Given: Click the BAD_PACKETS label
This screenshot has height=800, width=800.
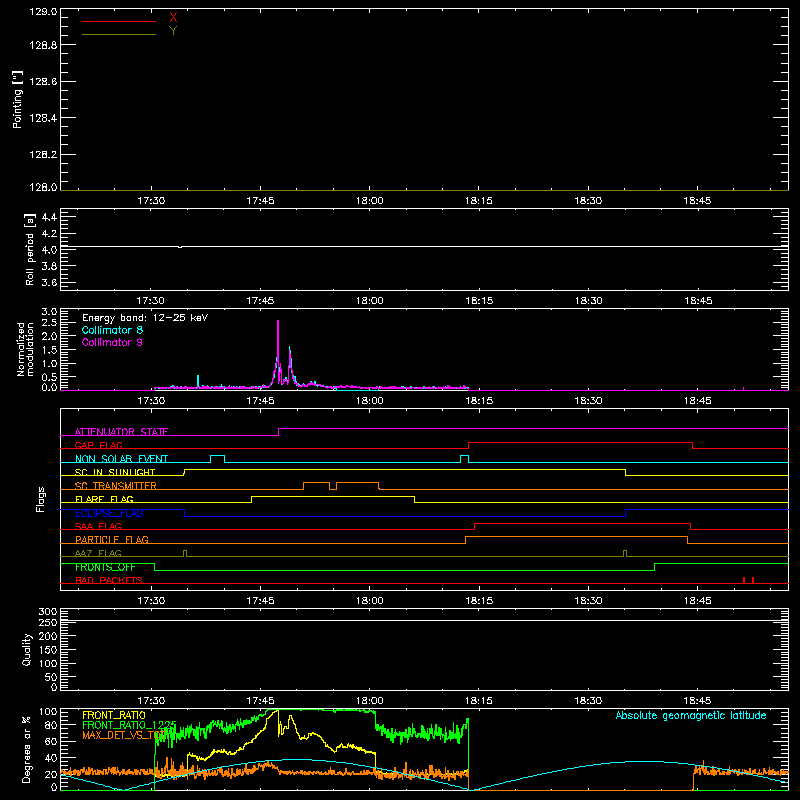Looking at the screenshot, I should [109, 580].
